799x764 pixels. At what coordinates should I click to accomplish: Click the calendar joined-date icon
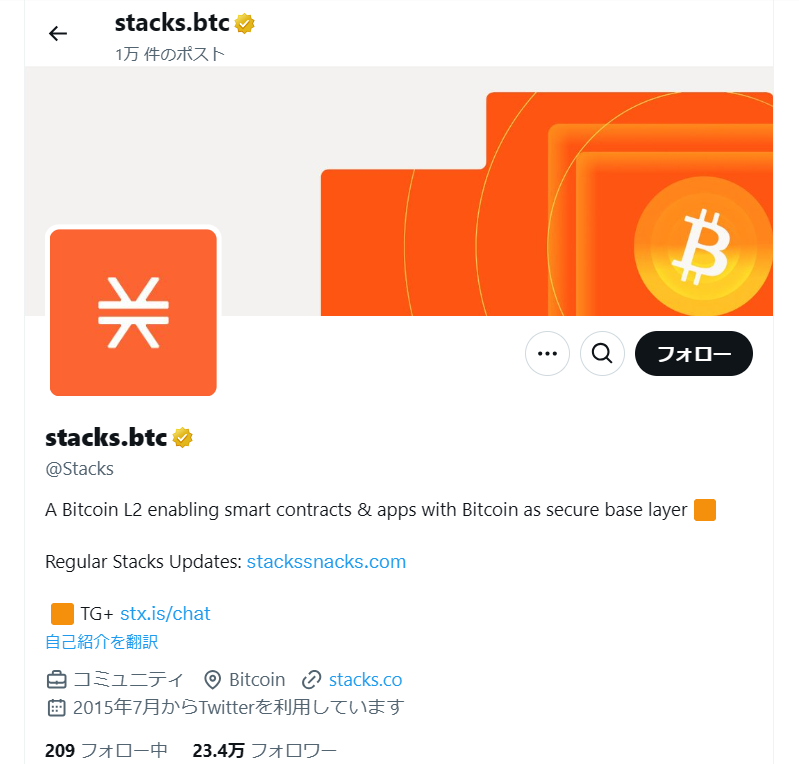(x=57, y=708)
